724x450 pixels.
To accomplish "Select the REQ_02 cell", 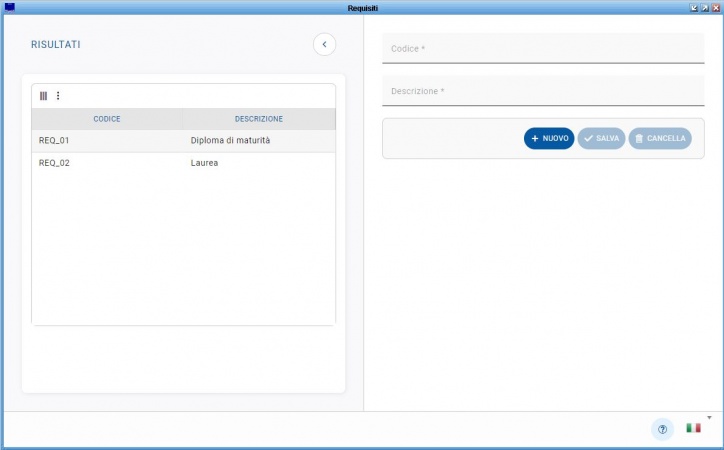I will pos(107,163).
